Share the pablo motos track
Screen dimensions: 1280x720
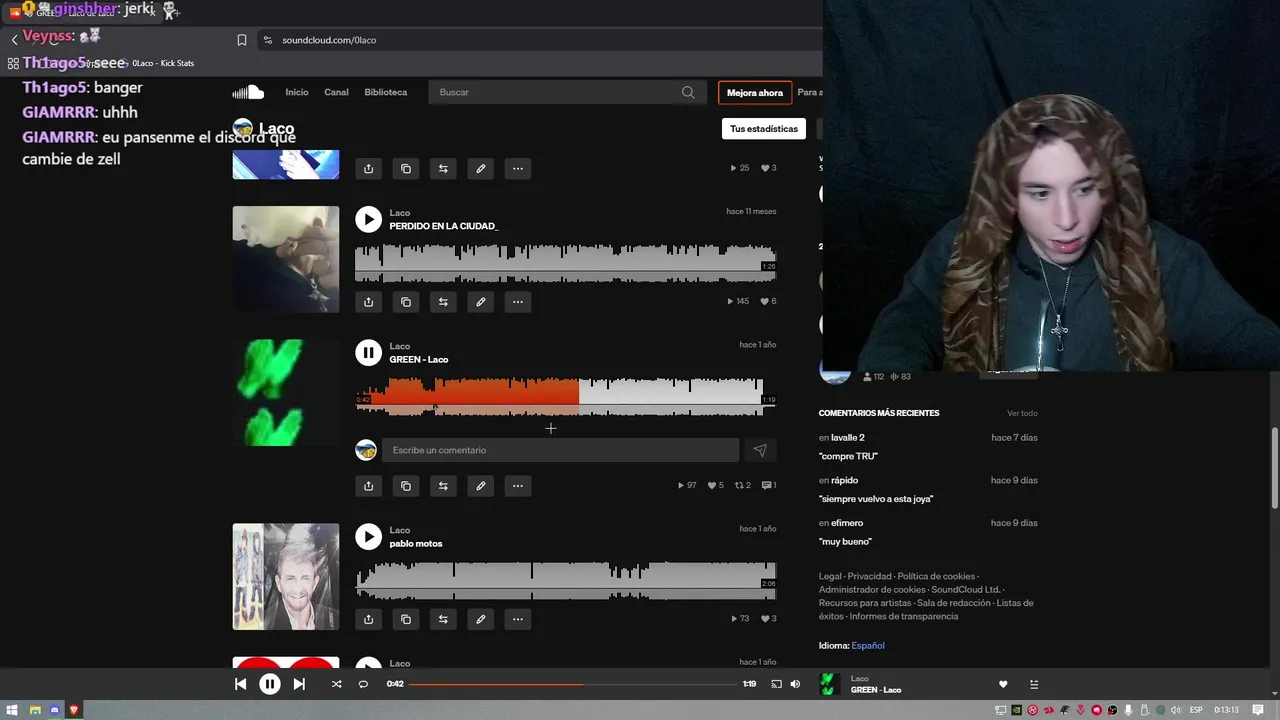click(x=368, y=619)
